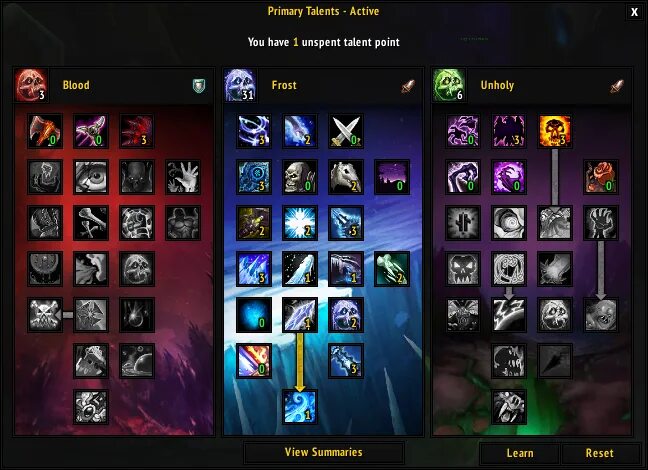Click the flaming skull talent in Unholy
This screenshot has width=648, height=470.
(x=555, y=131)
